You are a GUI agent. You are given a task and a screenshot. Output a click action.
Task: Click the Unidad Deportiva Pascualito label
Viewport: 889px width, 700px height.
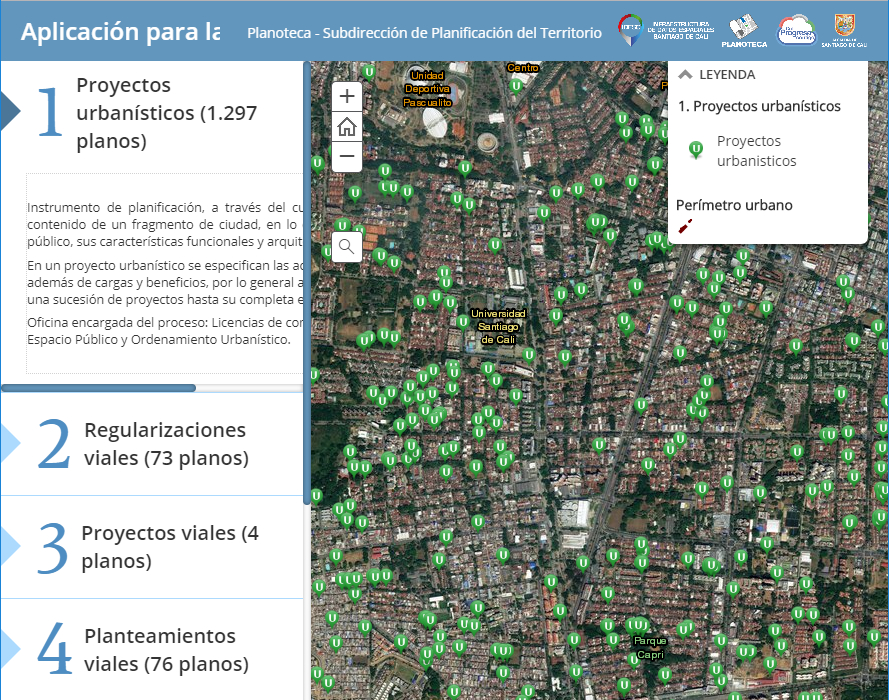pyautogui.click(x=427, y=88)
